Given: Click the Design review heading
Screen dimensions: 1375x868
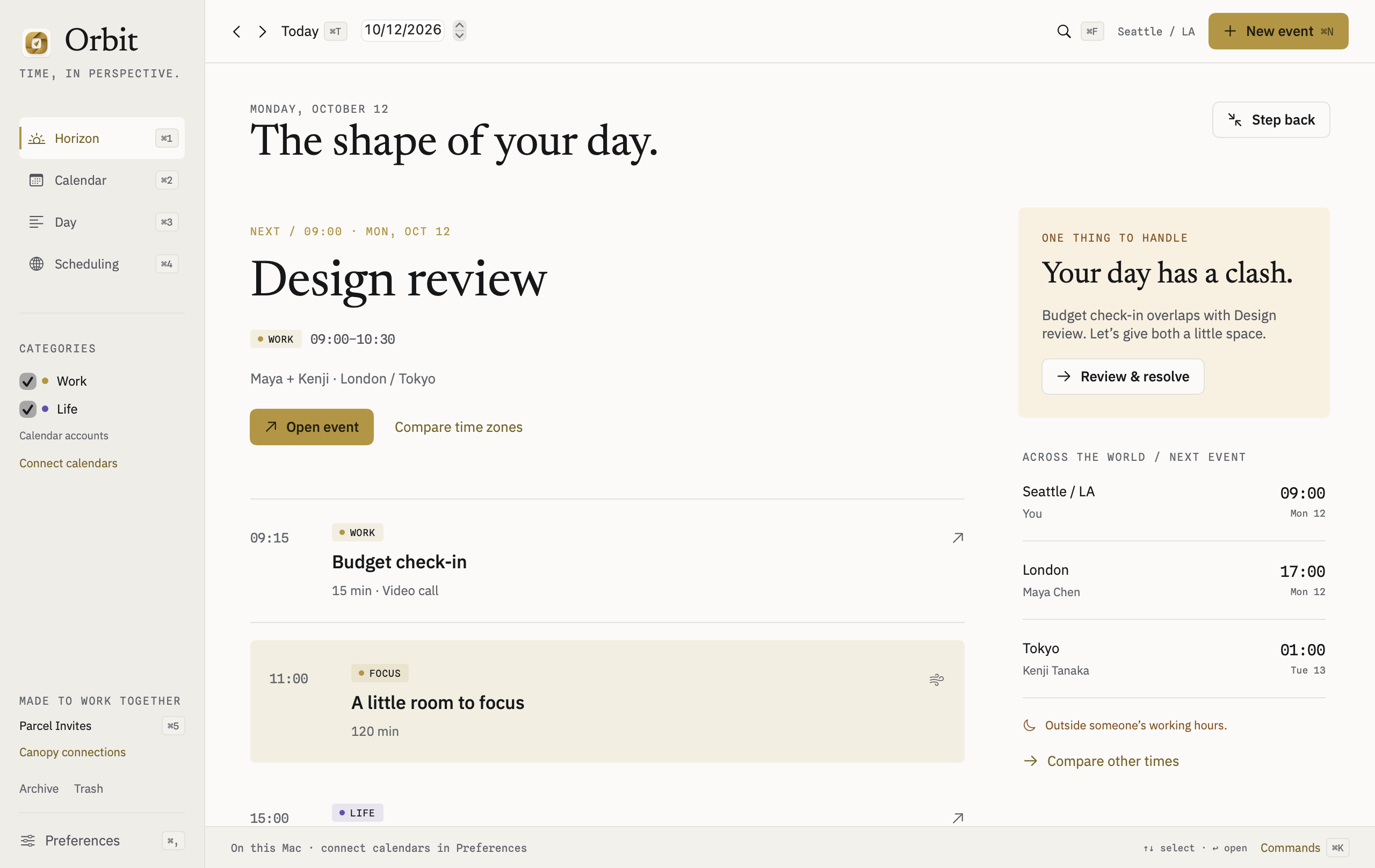Looking at the screenshot, I should pos(399,279).
